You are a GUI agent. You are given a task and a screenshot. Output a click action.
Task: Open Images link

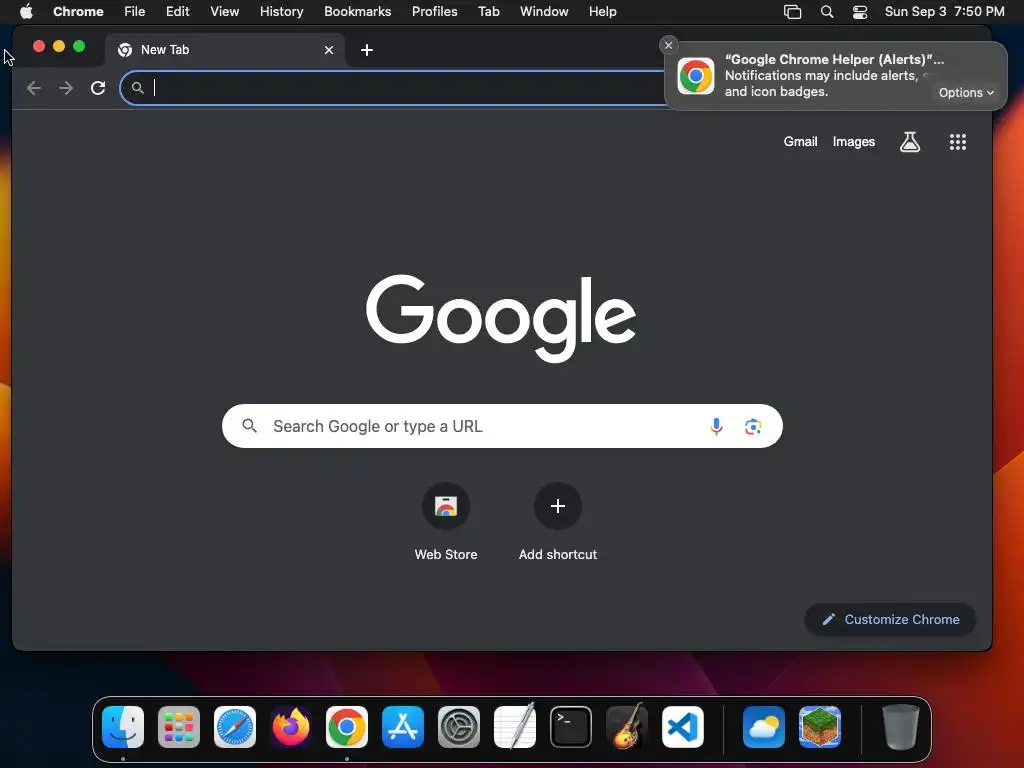(854, 142)
